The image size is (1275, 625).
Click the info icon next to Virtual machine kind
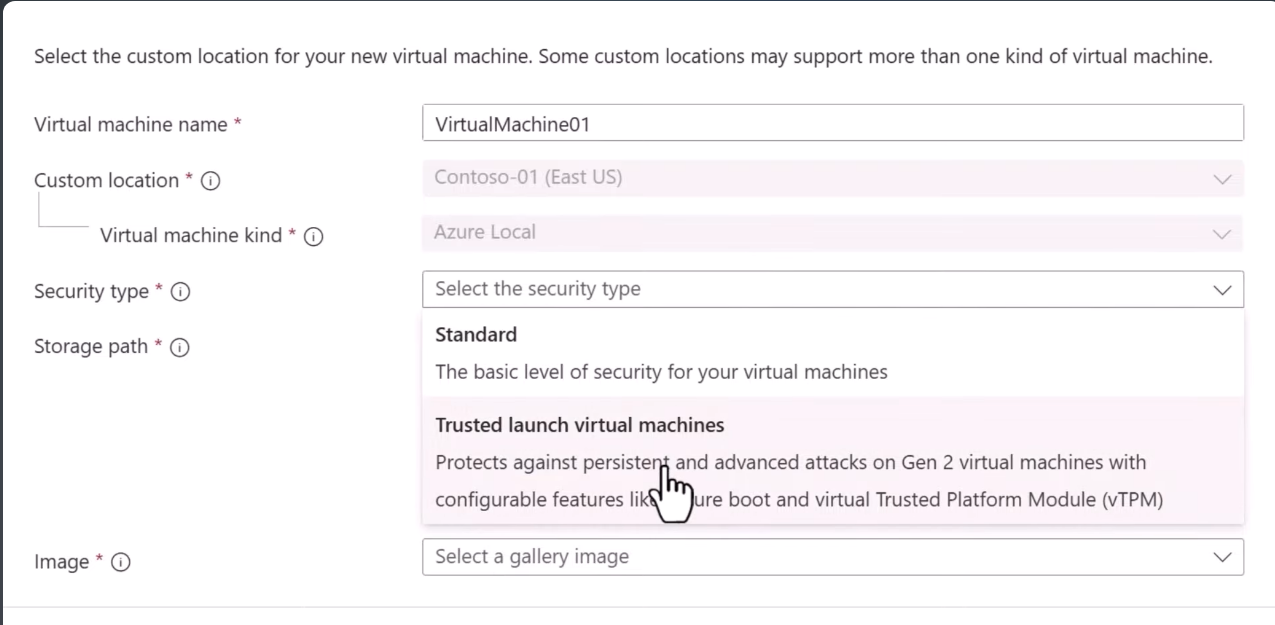coord(313,237)
